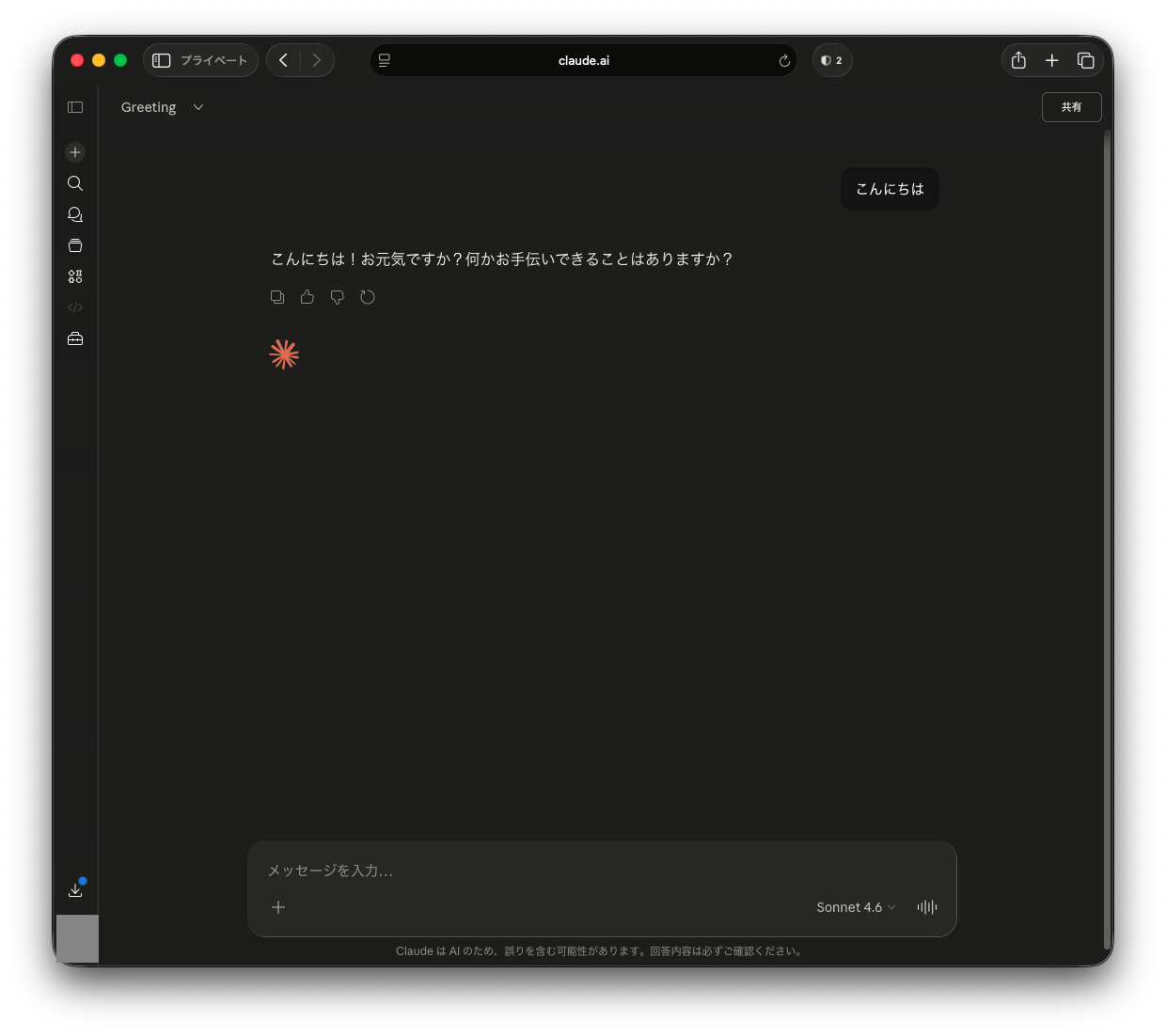Toggle Safari sidebar next to プライベート
The width and height of the screenshot is (1166, 1036).
(x=162, y=60)
